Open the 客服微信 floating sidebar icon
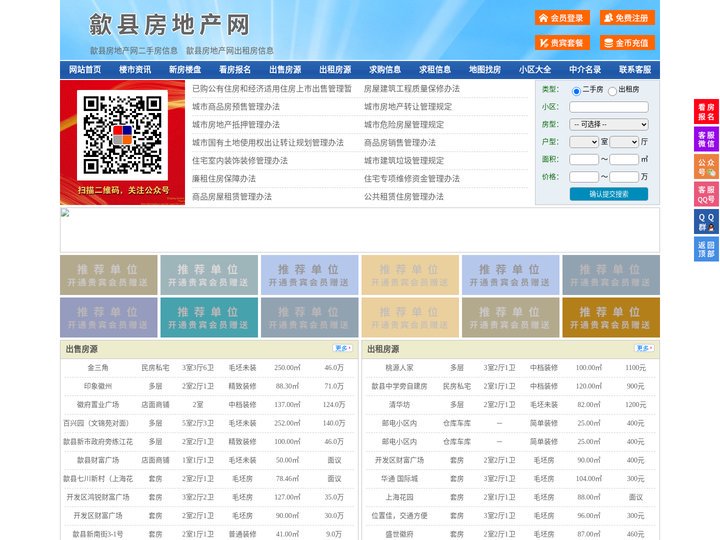Viewport: 720px width, 540px height. click(706, 139)
